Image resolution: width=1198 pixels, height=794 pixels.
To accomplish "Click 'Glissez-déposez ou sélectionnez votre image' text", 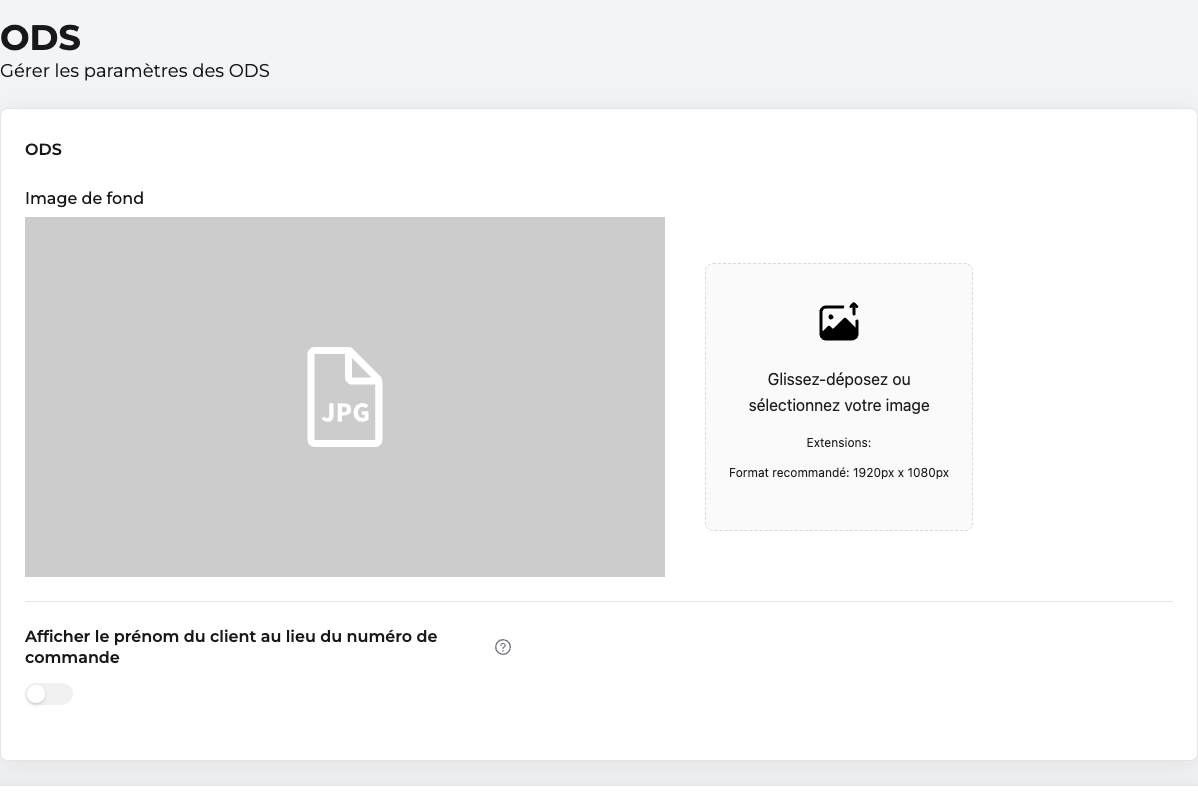I will pos(839,392).
